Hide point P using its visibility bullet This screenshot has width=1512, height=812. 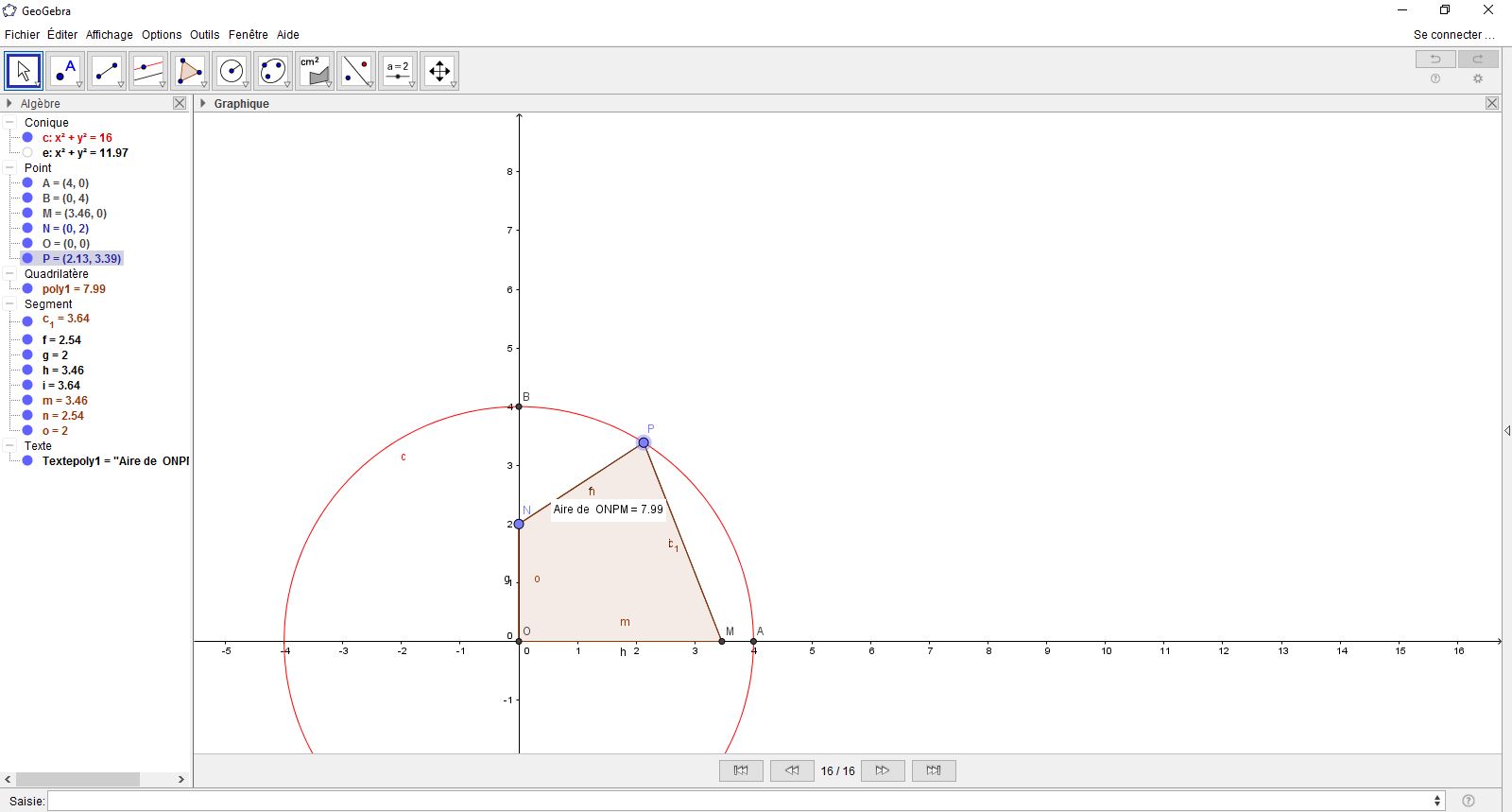[x=27, y=259]
